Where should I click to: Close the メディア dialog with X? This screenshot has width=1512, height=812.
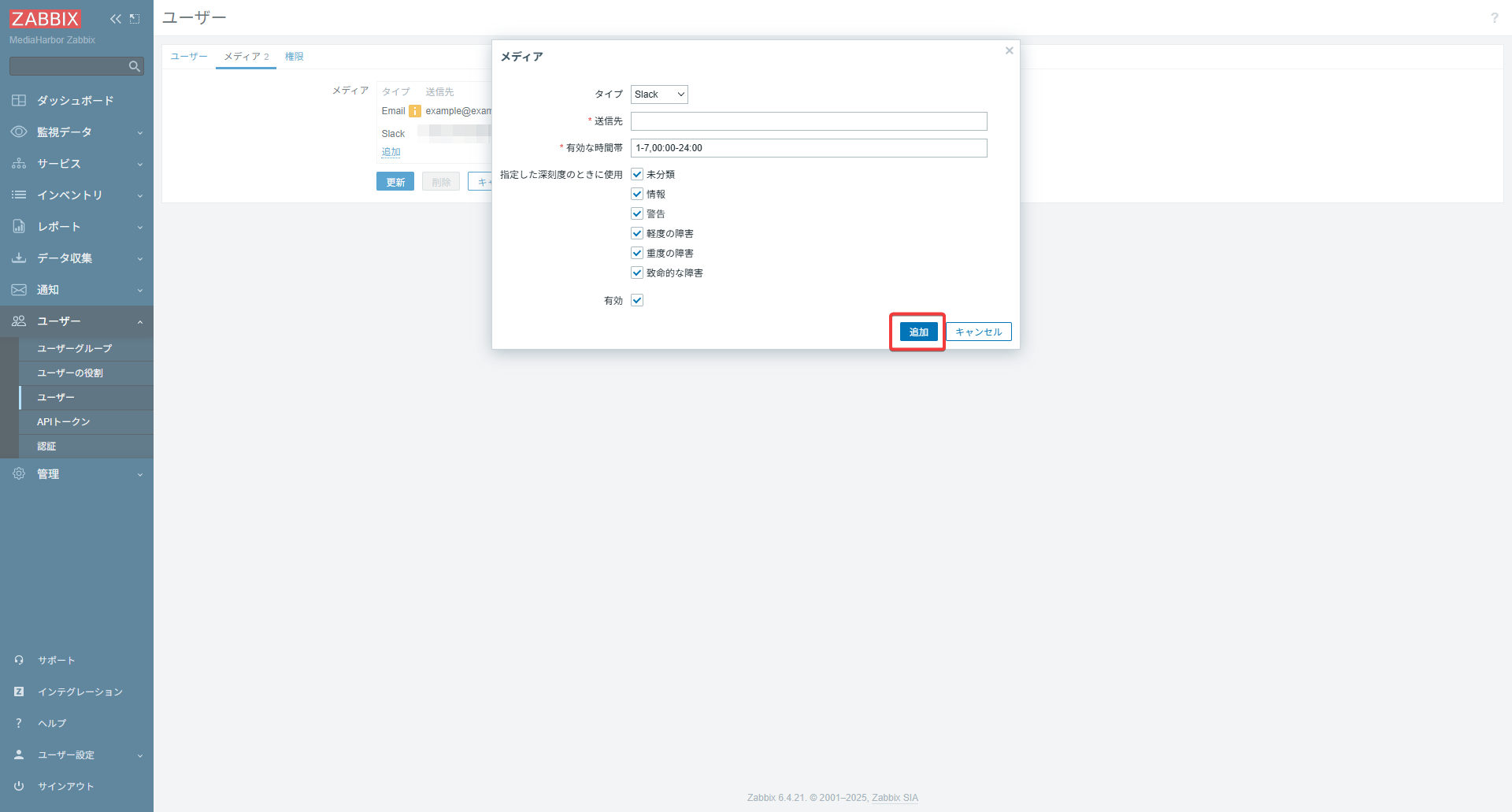pyautogui.click(x=1009, y=50)
